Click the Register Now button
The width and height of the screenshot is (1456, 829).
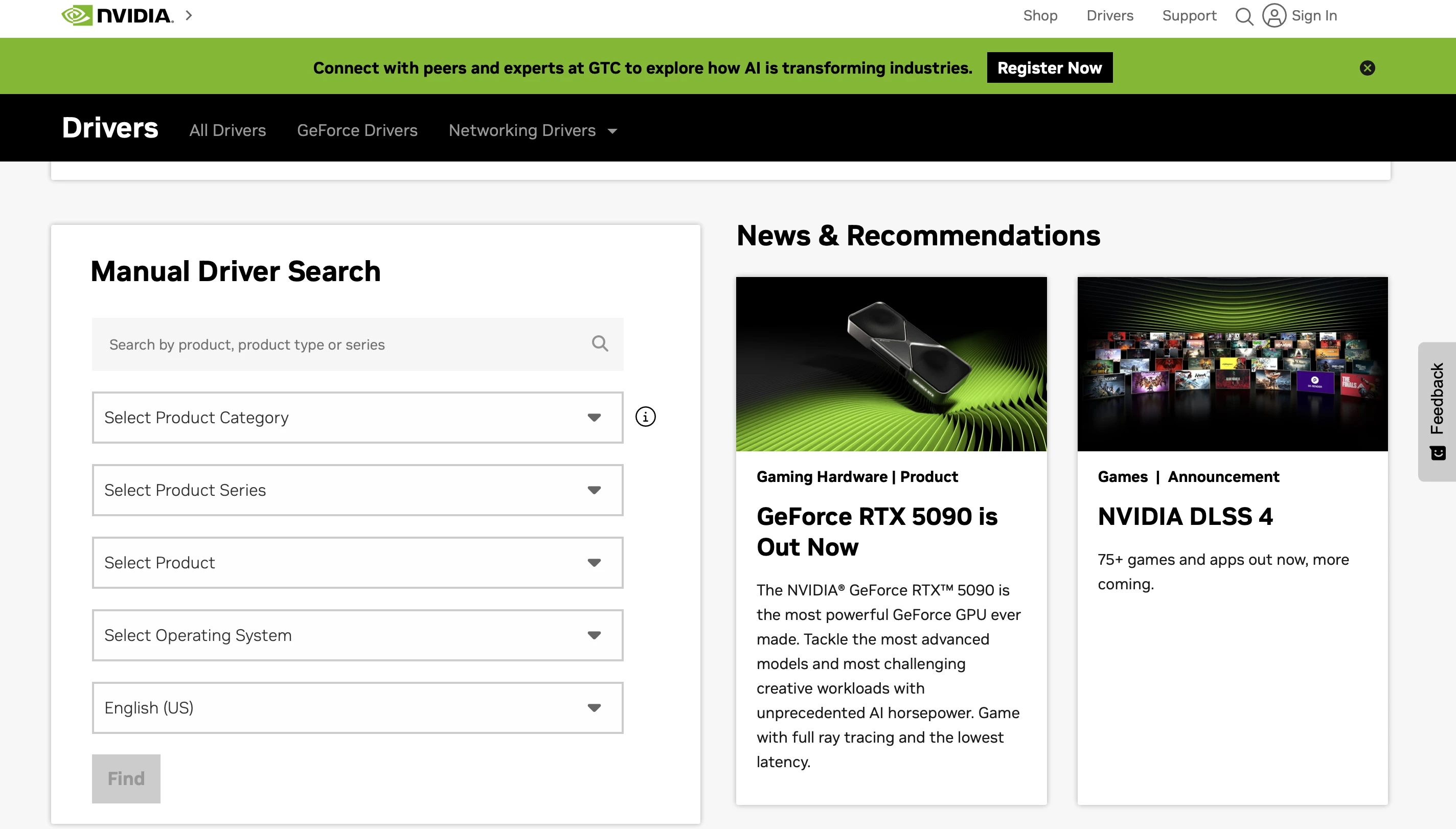[x=1050, y=68]
